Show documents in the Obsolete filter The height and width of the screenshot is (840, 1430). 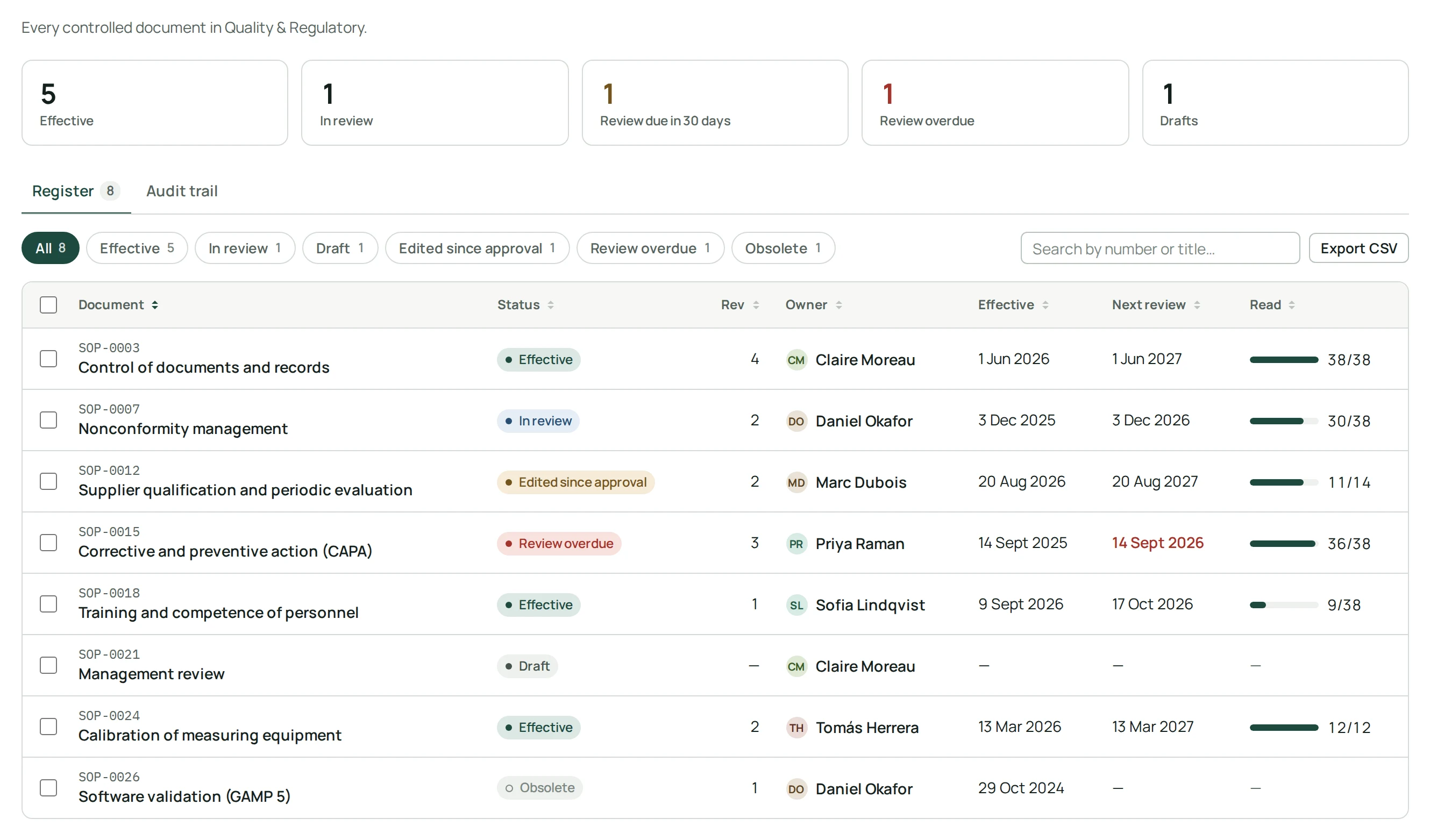tap(783, 248)
